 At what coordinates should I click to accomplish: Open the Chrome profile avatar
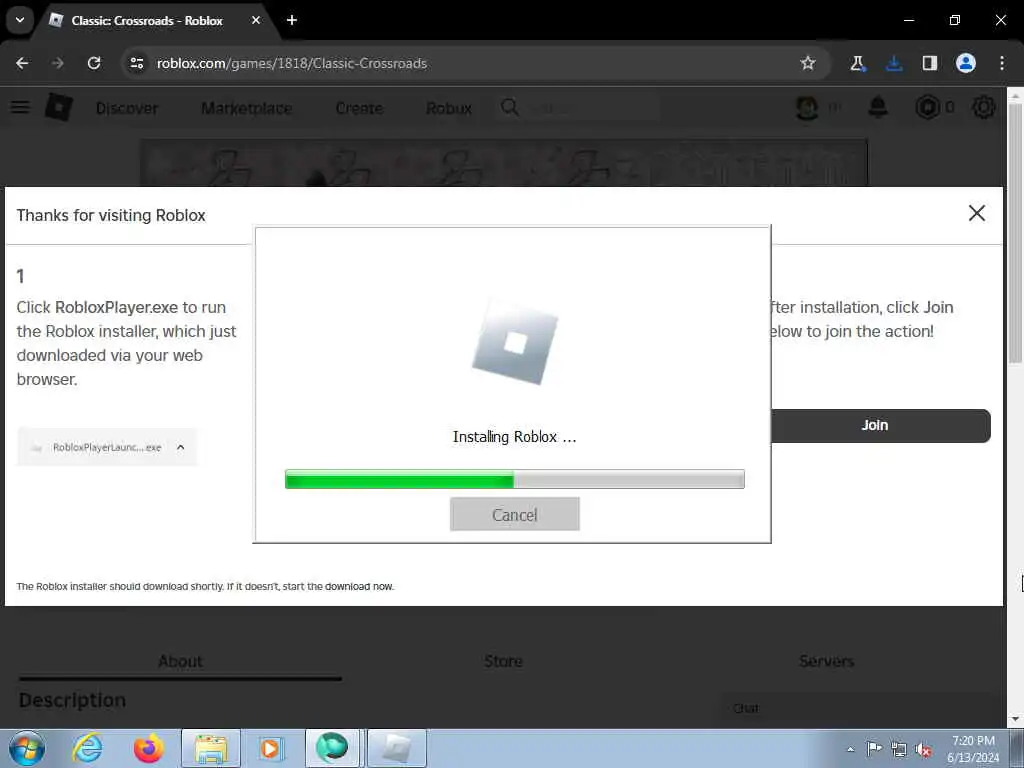coord(966,63)
